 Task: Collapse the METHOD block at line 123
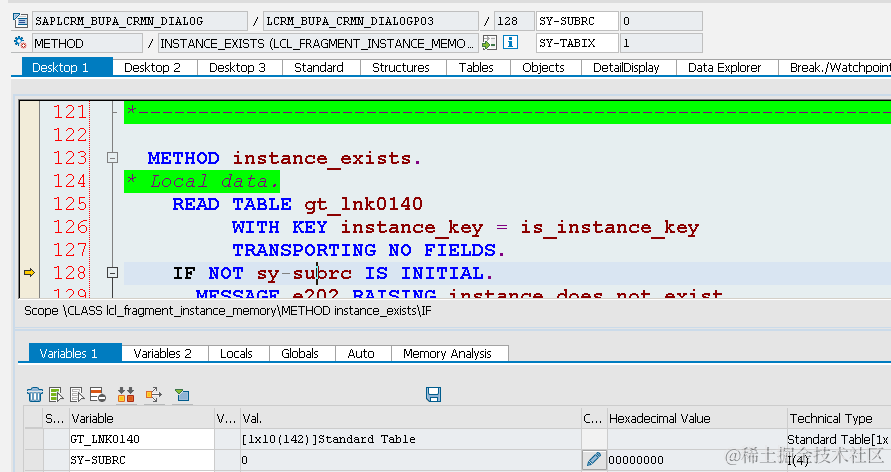pos(113,158)
